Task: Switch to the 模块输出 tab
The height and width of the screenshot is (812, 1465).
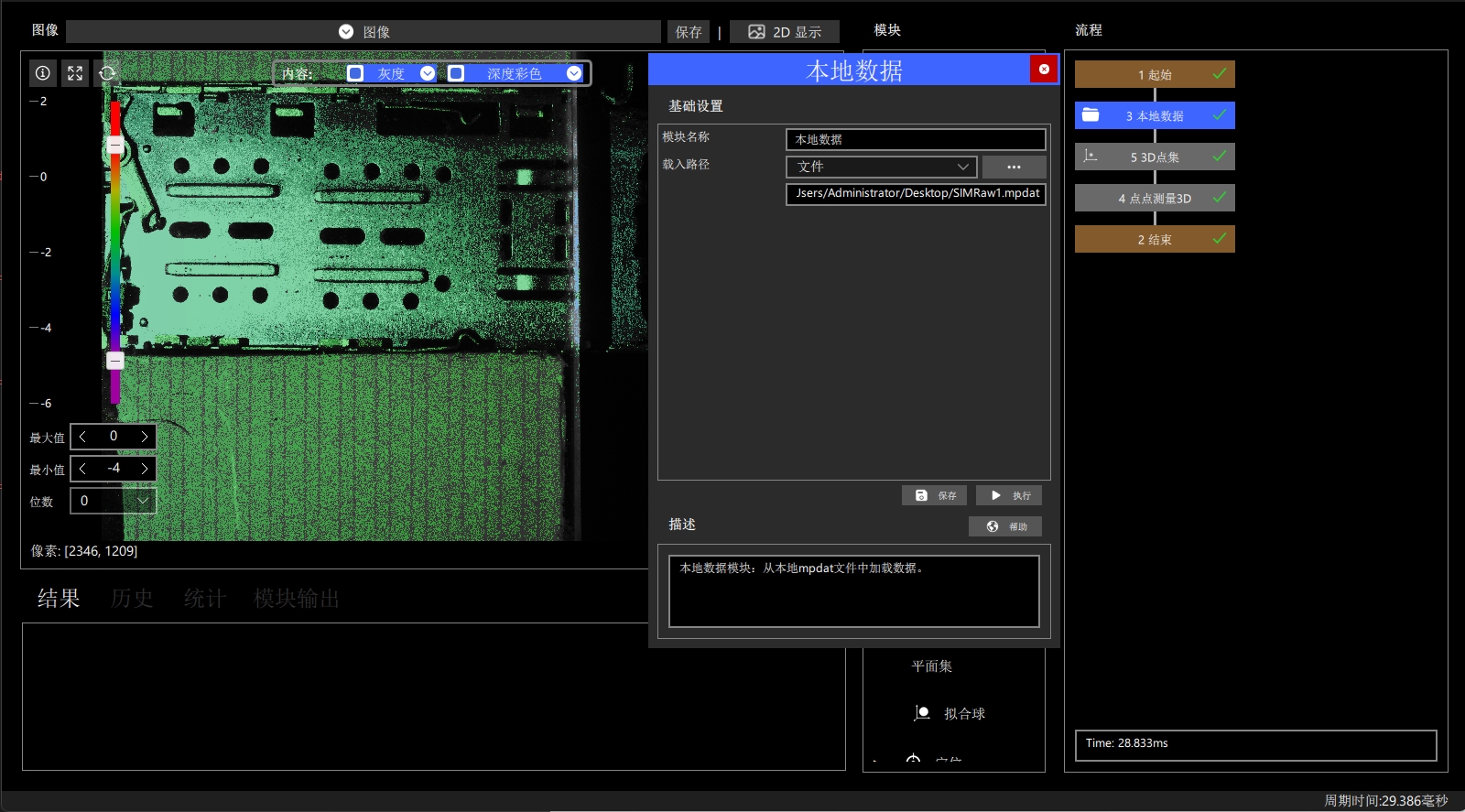Action: point(297,599)
